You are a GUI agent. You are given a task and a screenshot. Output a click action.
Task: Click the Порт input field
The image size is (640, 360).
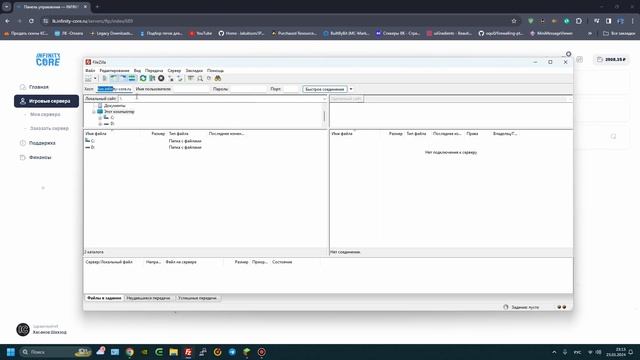pos(290,89)
